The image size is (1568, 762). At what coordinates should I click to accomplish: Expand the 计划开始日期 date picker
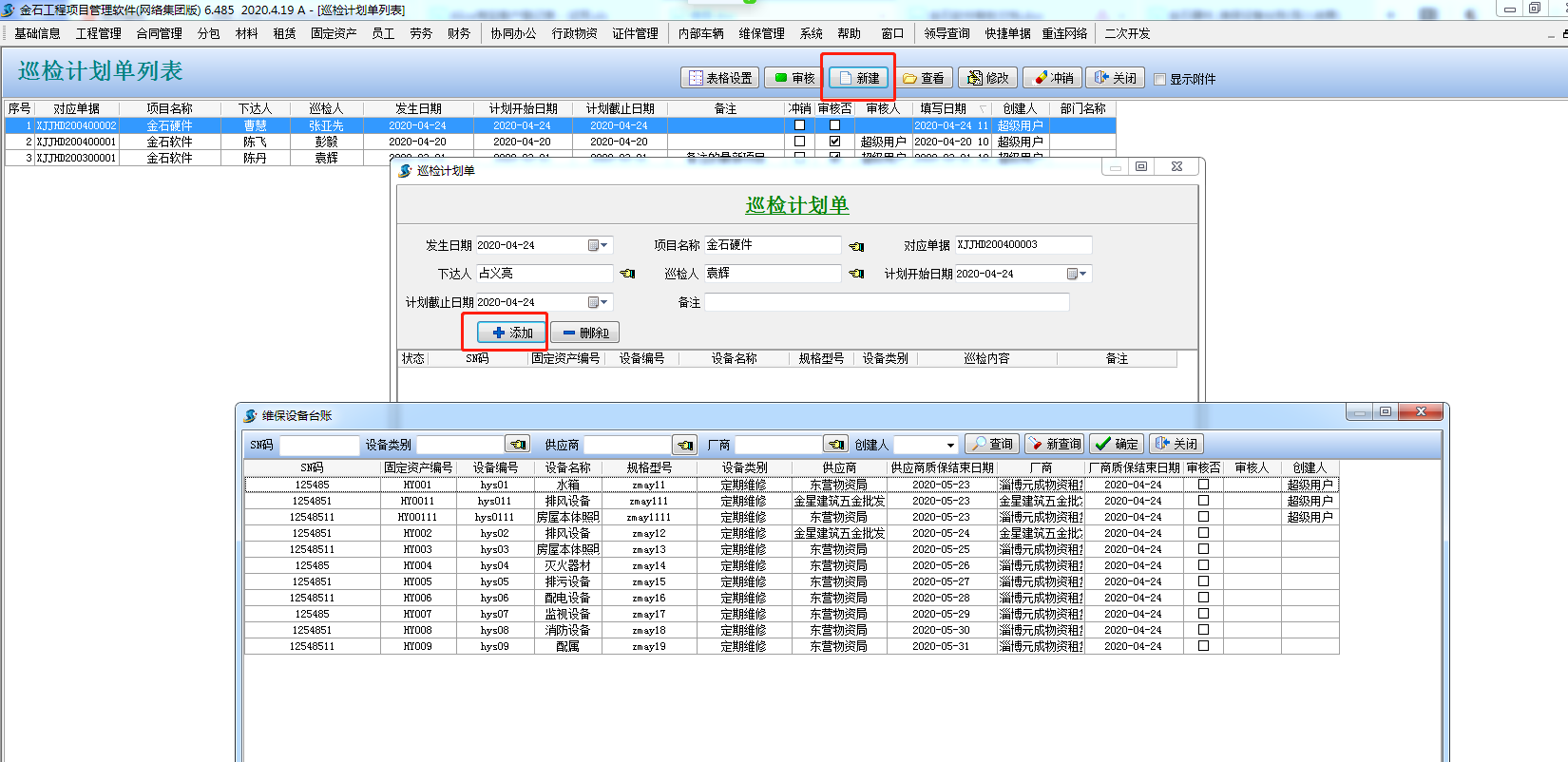pyautogui.click(x=1077, y=274)
